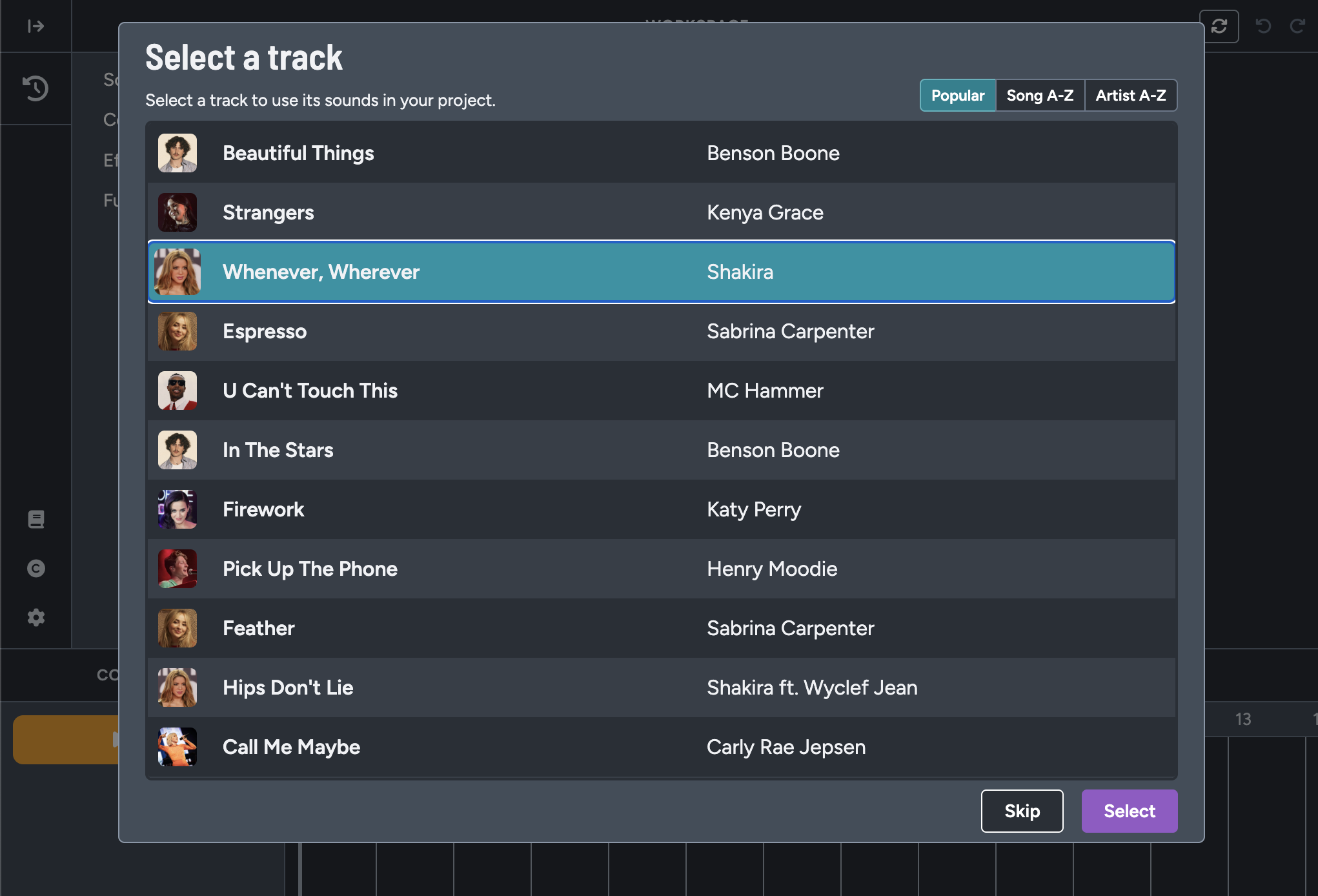Viewport: 1318px width, 896px height.
Task: Click the Carly Rae Jepsen artist name
Action: tap(786, 747)
